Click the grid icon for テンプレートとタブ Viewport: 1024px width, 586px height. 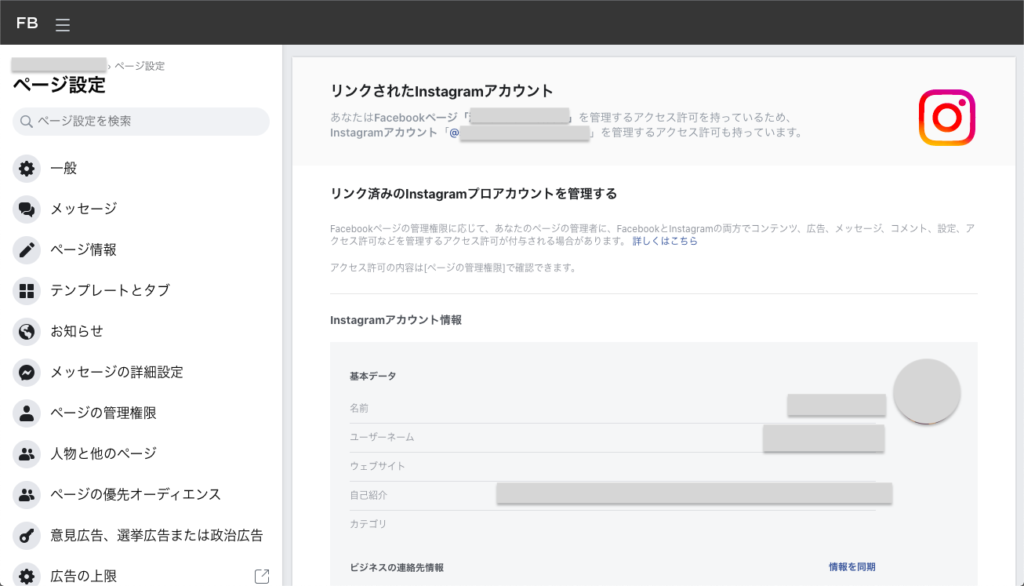click(27, 291)
